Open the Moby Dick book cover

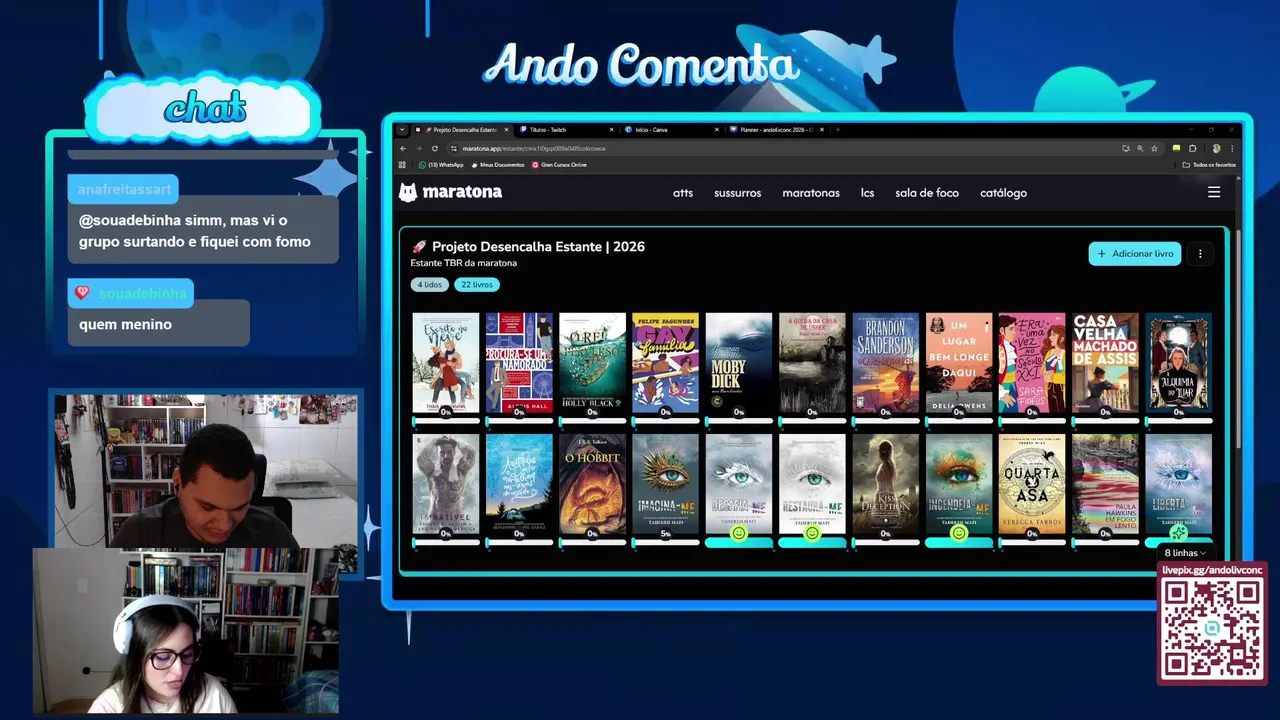point(739,362)
